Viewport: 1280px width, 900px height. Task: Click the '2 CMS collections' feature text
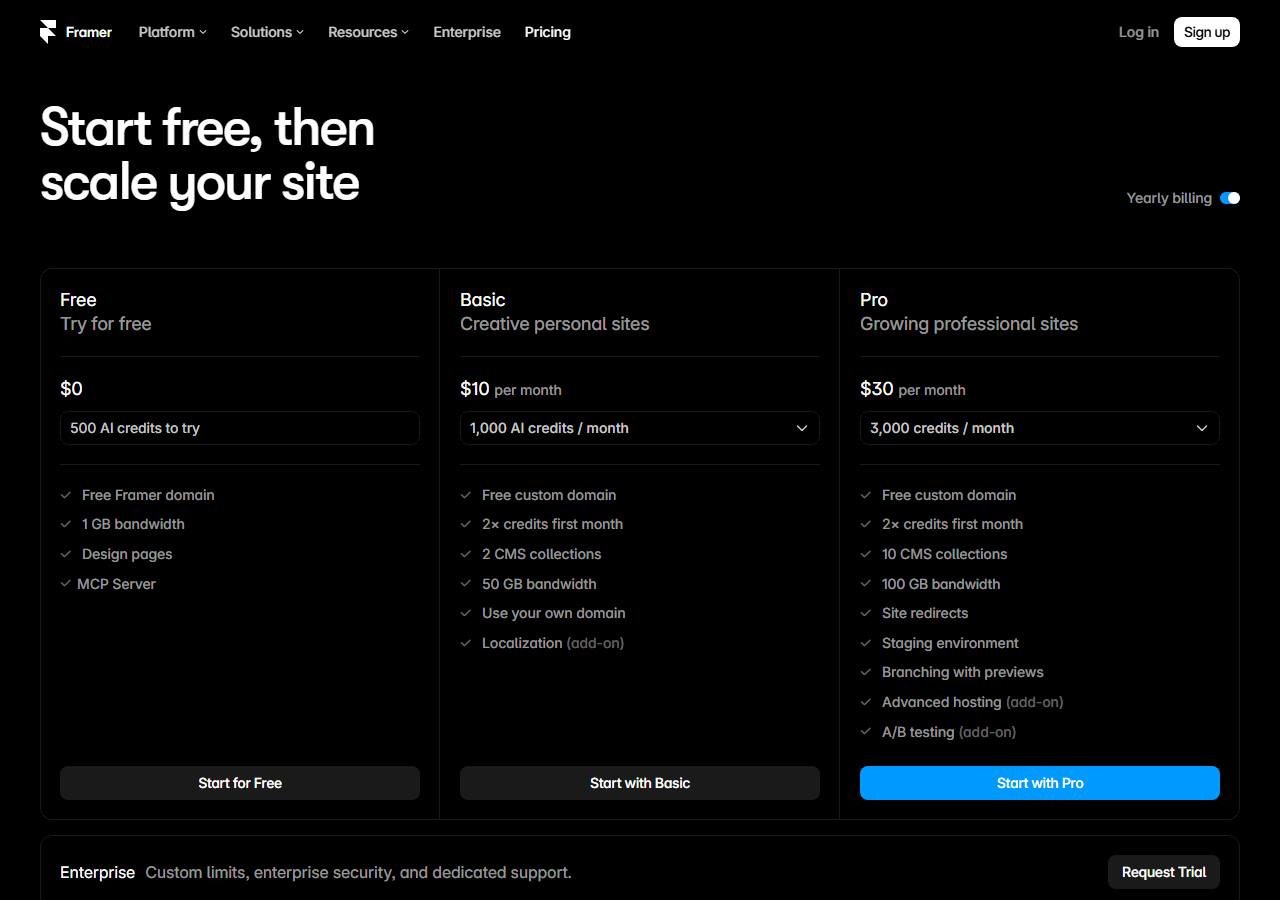click(x=541, y=554)
